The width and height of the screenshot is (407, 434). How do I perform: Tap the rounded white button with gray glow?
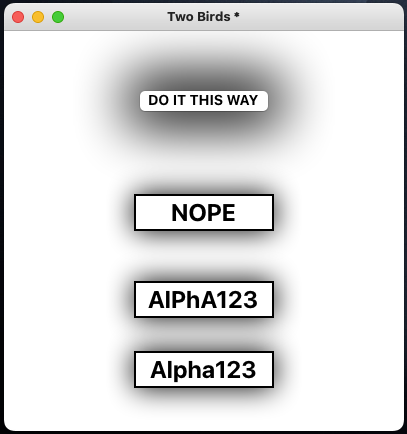coord(204,101)
